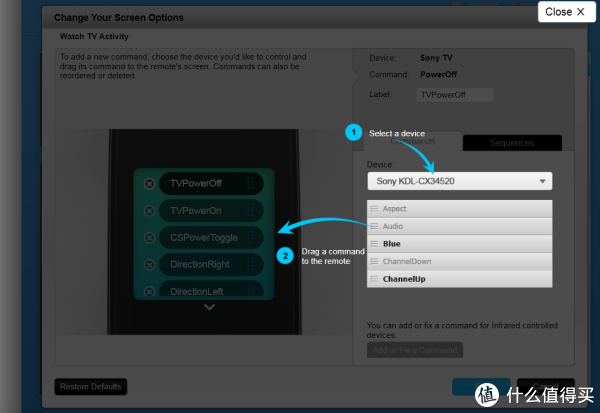Click the drag handle on CSPowerToggle
The image size is (600, 413).
252,238
